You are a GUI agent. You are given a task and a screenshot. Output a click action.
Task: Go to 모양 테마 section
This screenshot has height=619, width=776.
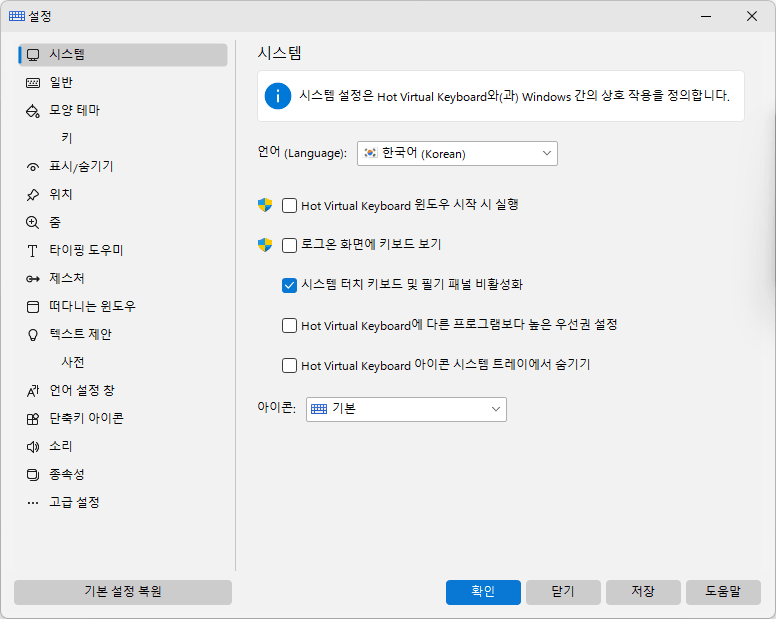point(123,111)
